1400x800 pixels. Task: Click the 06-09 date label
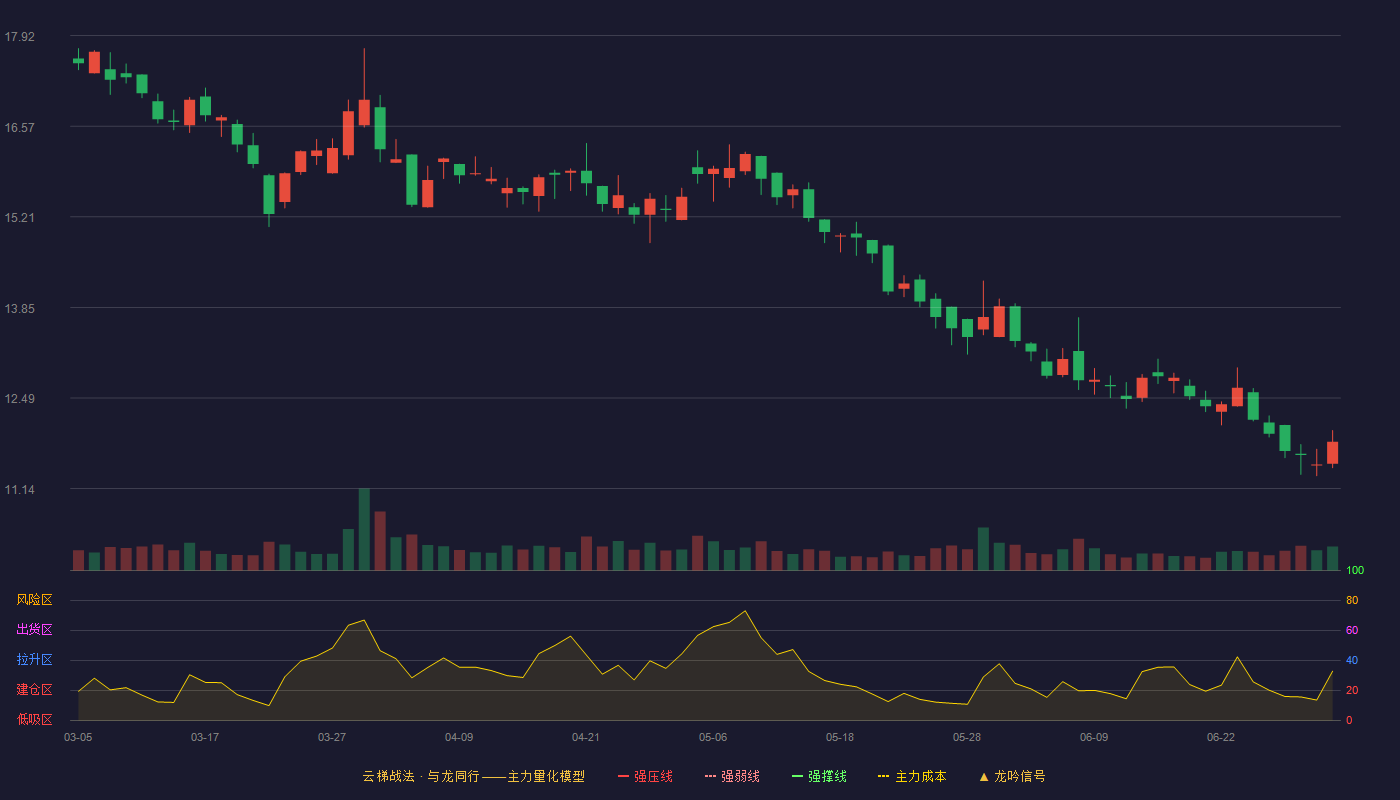(1094, 737)
